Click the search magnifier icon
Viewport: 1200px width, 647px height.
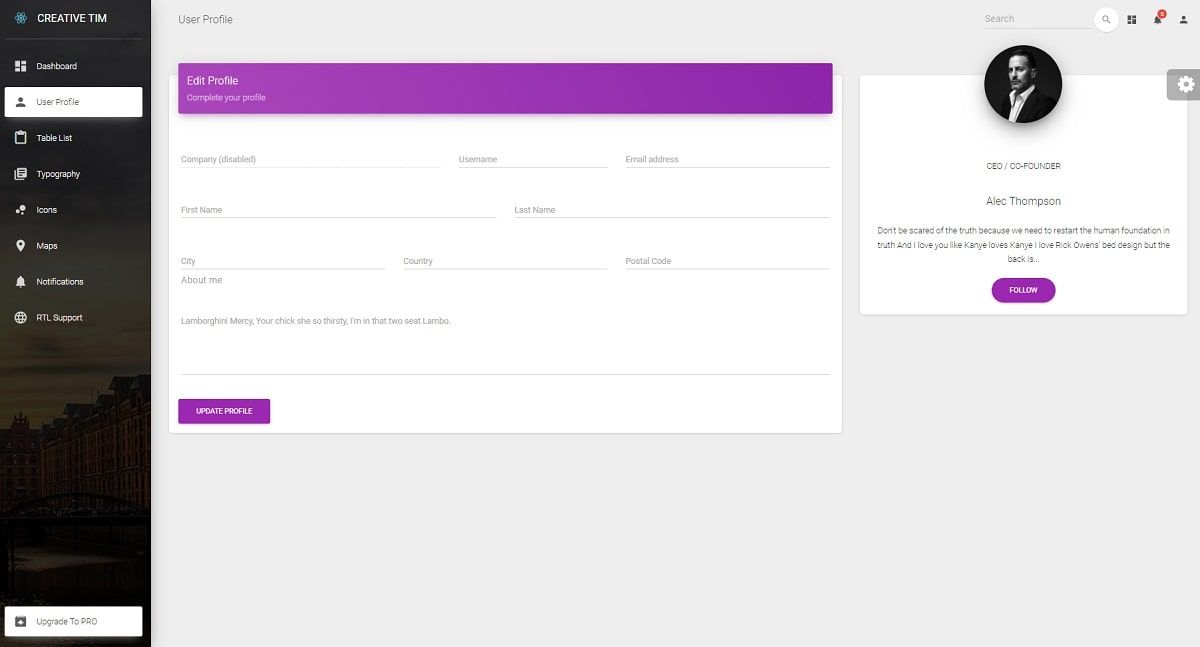1105,19
